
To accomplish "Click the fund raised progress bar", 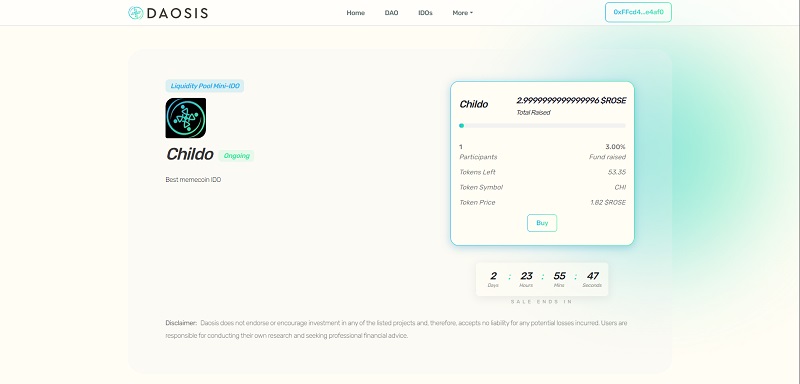I will (542, 125).
